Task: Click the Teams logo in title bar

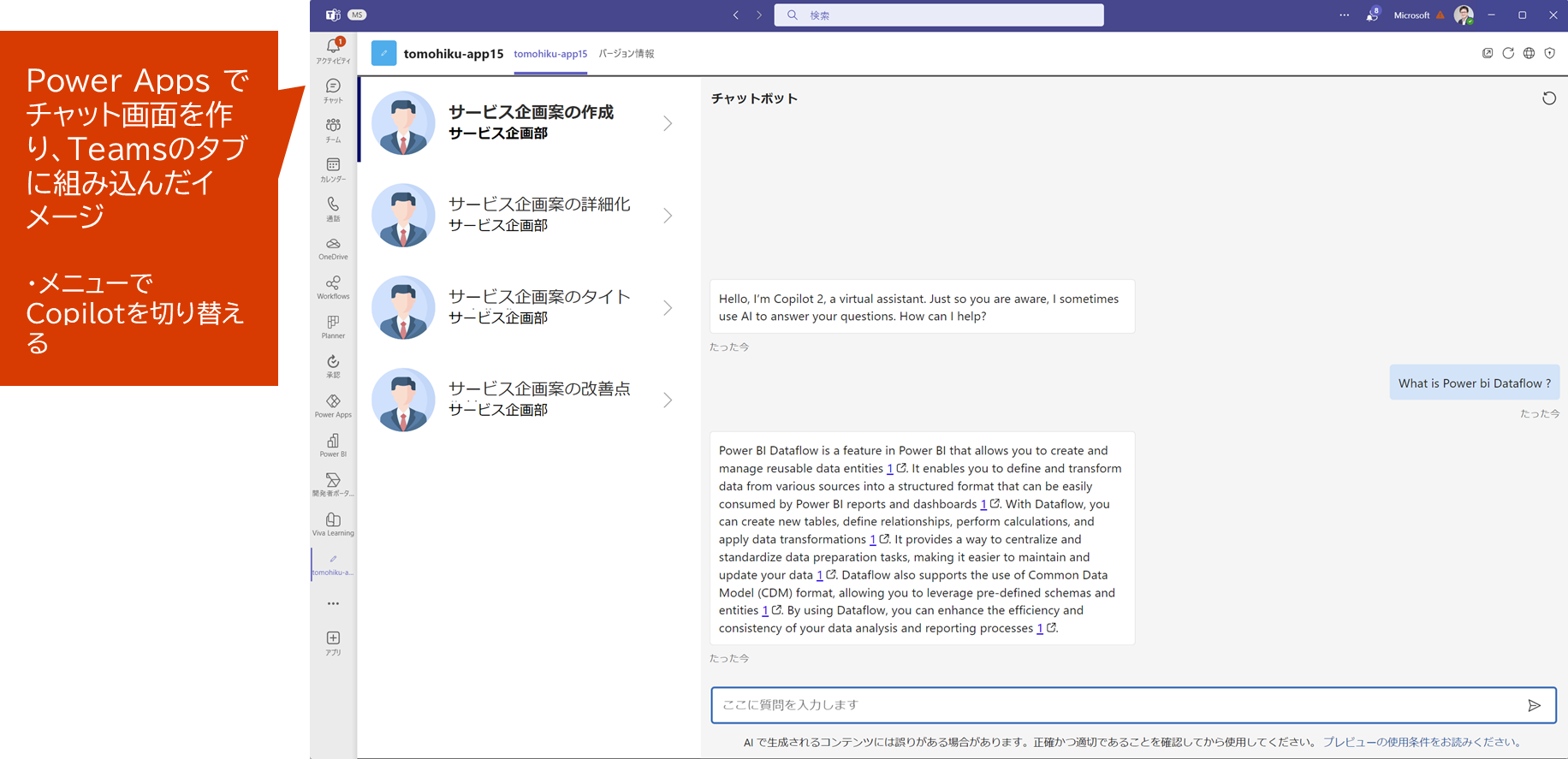Action: [333, 15]
